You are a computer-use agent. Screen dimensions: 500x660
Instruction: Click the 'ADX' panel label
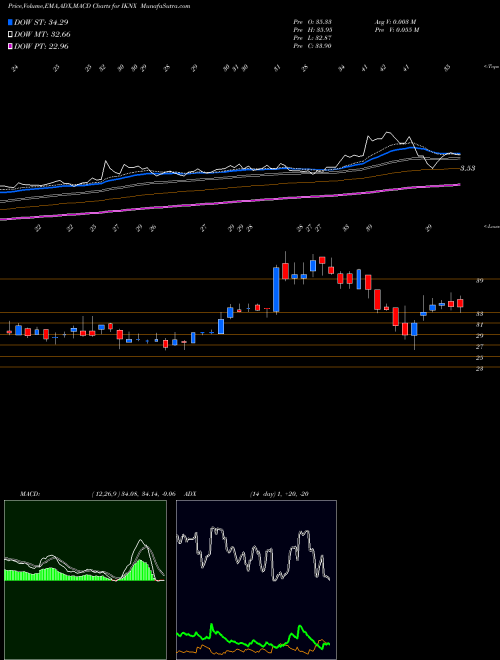click(191, 494)
